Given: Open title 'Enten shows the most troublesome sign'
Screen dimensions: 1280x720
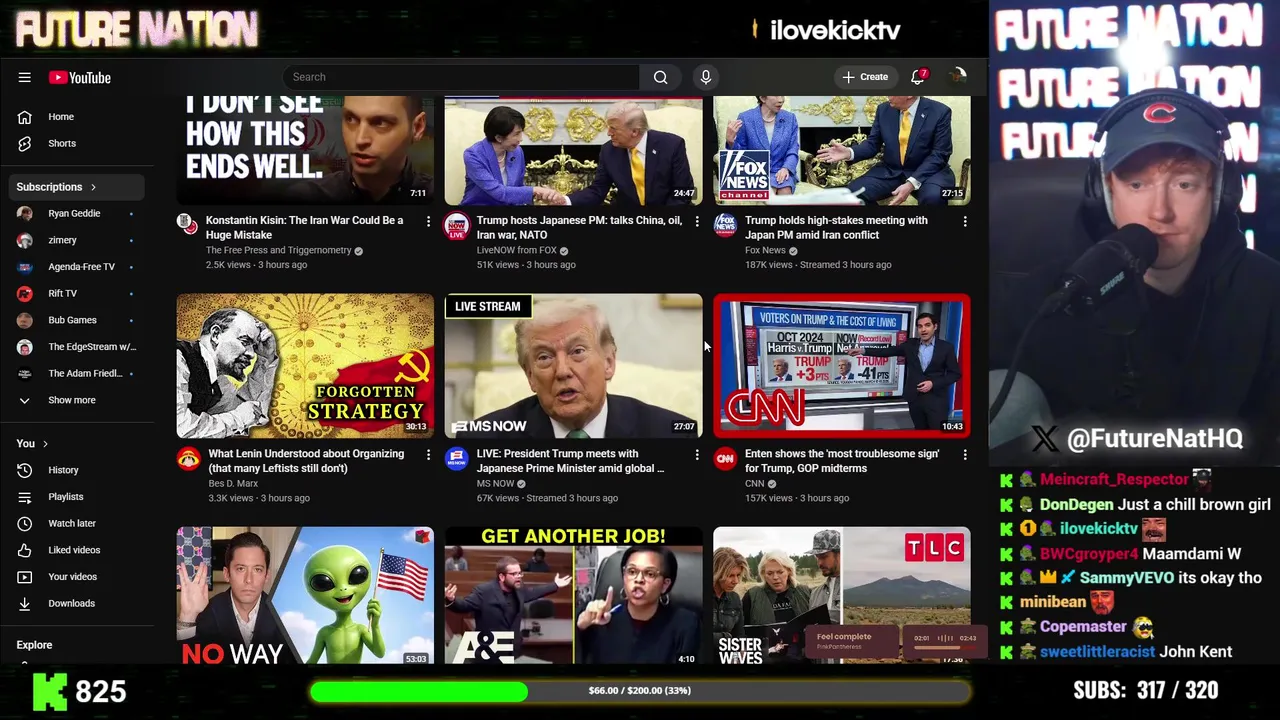Looking at the screenshot, I should point(842,460).
